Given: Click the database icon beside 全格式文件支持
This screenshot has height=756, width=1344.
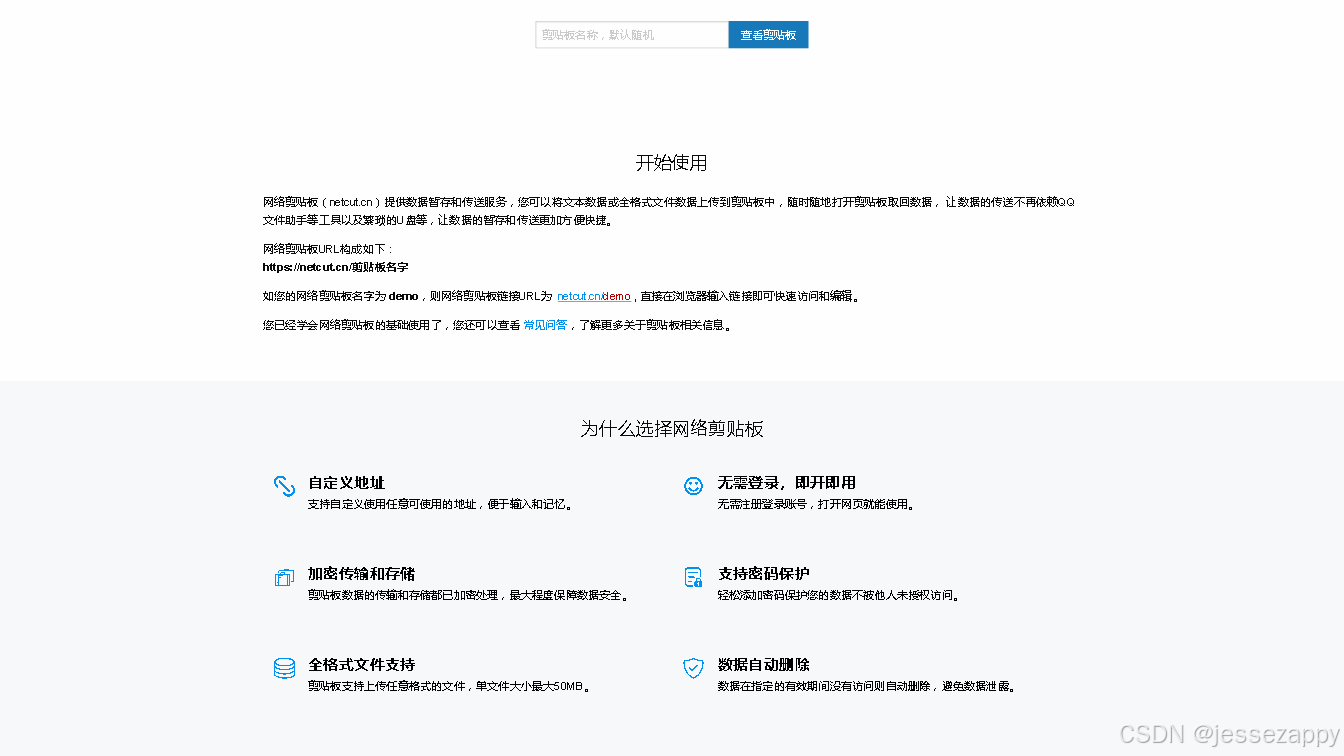Looking at the screenshot, I should [284, 668].
